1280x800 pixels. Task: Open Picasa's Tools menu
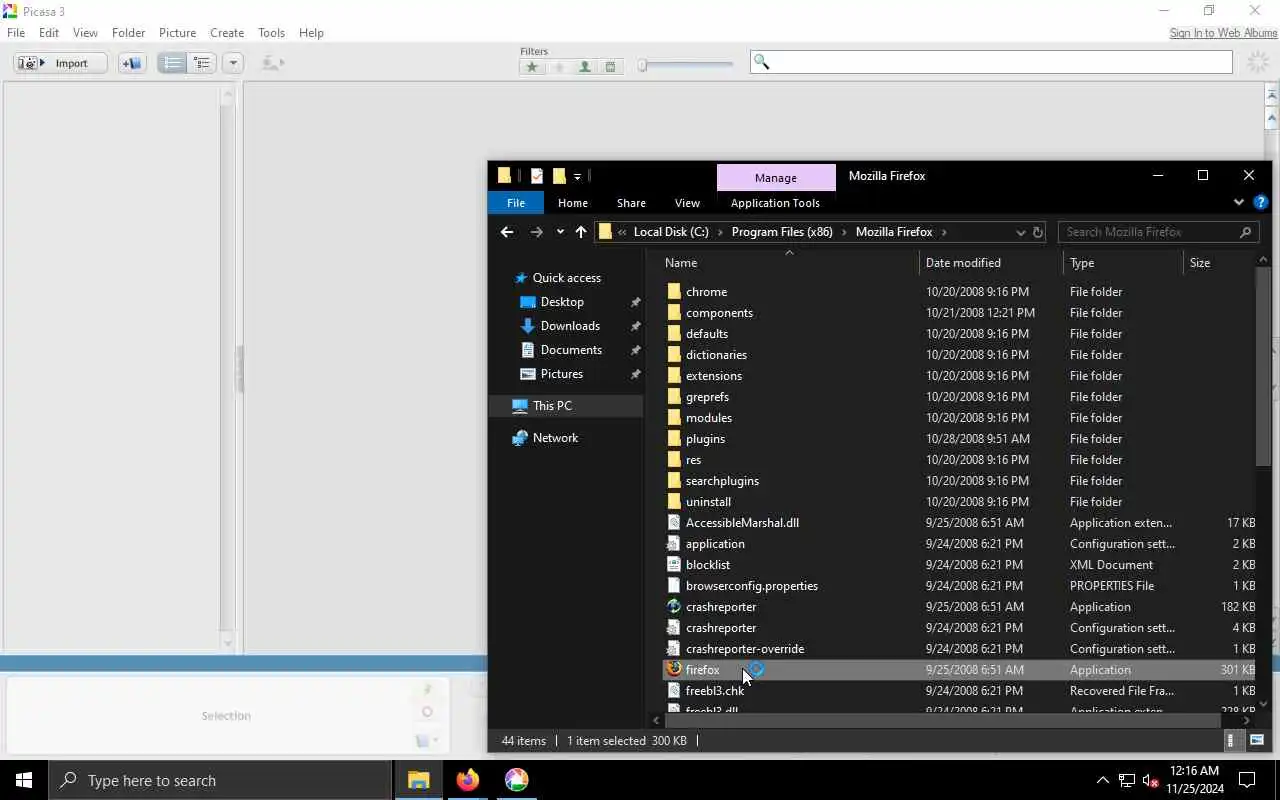[x=271, y=33]
